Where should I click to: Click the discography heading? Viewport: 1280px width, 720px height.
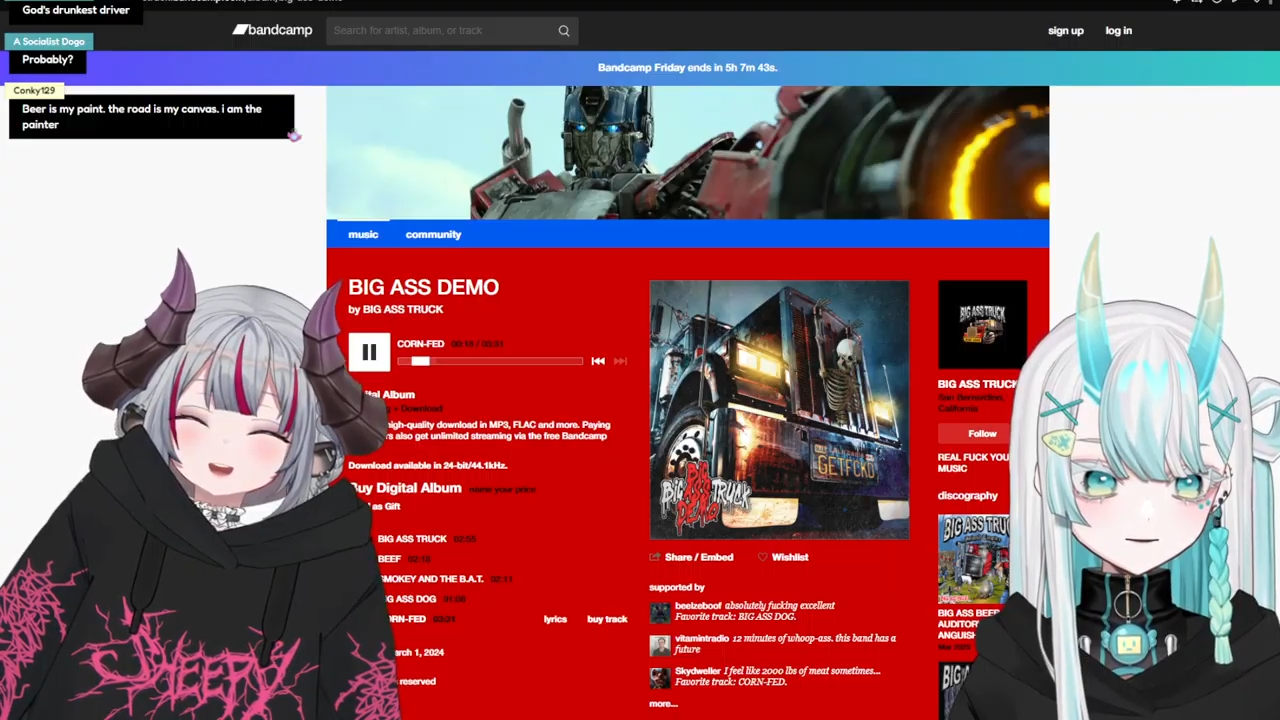point(967,495)
